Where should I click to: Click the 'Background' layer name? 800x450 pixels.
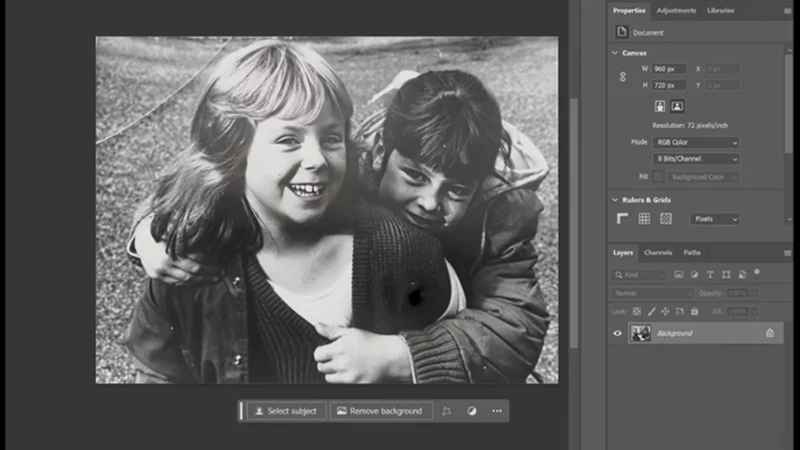(674, 333)
